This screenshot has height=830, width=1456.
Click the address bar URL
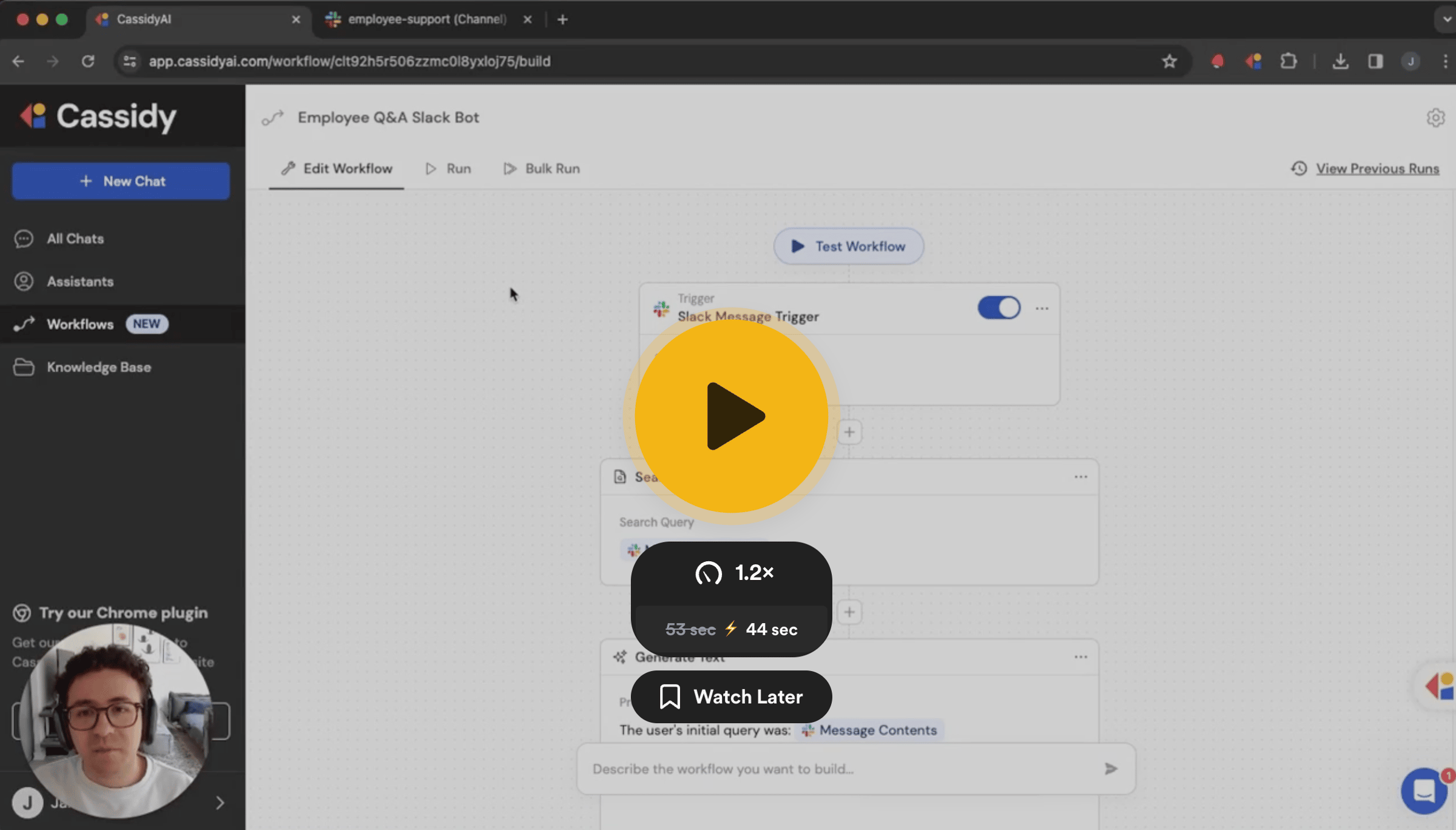[x=349, y=61]
